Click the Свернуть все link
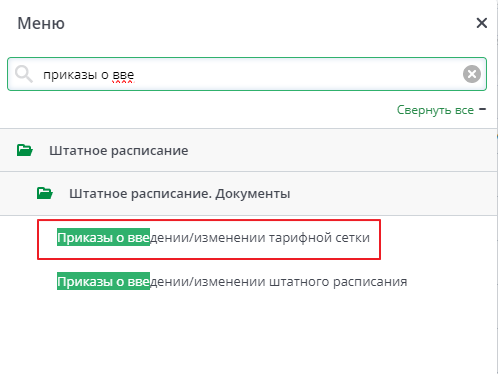 click(x=435, y=110)
